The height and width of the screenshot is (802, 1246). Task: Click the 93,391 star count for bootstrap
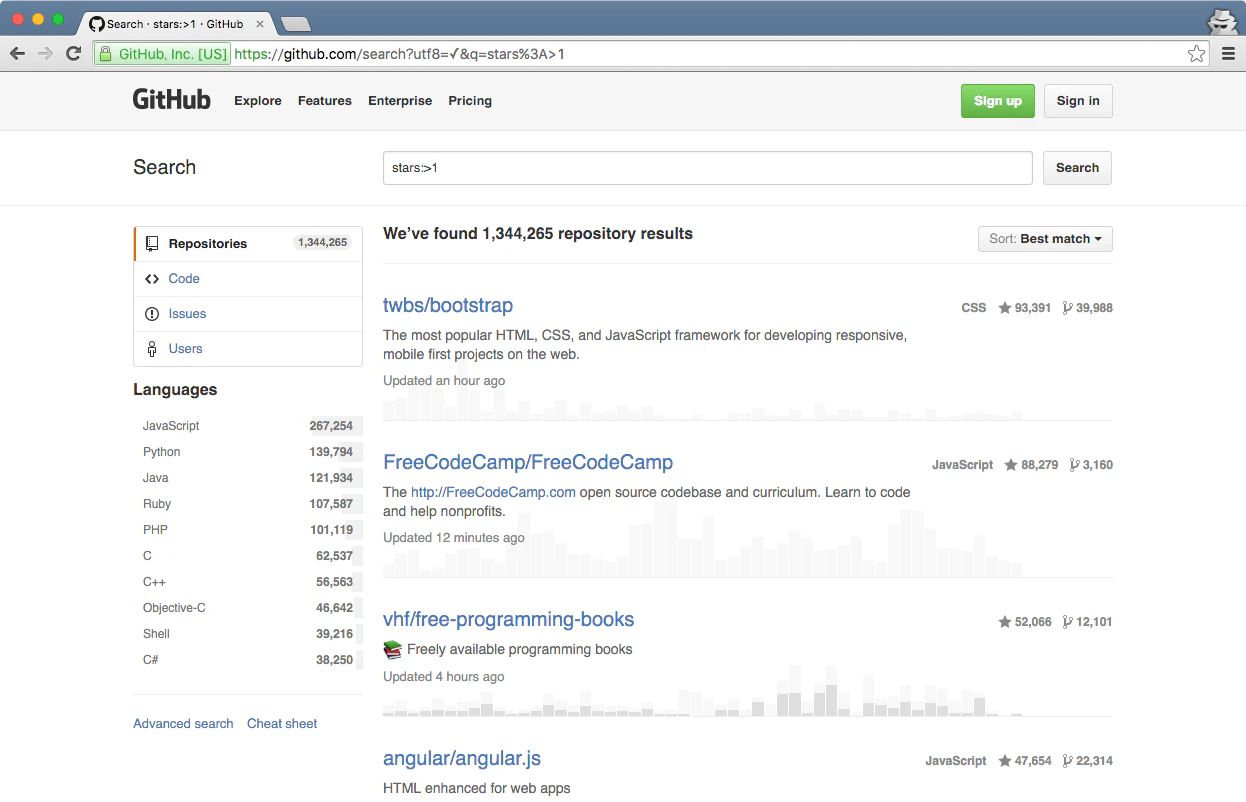pyautogui.click(x=1033, y=308)
